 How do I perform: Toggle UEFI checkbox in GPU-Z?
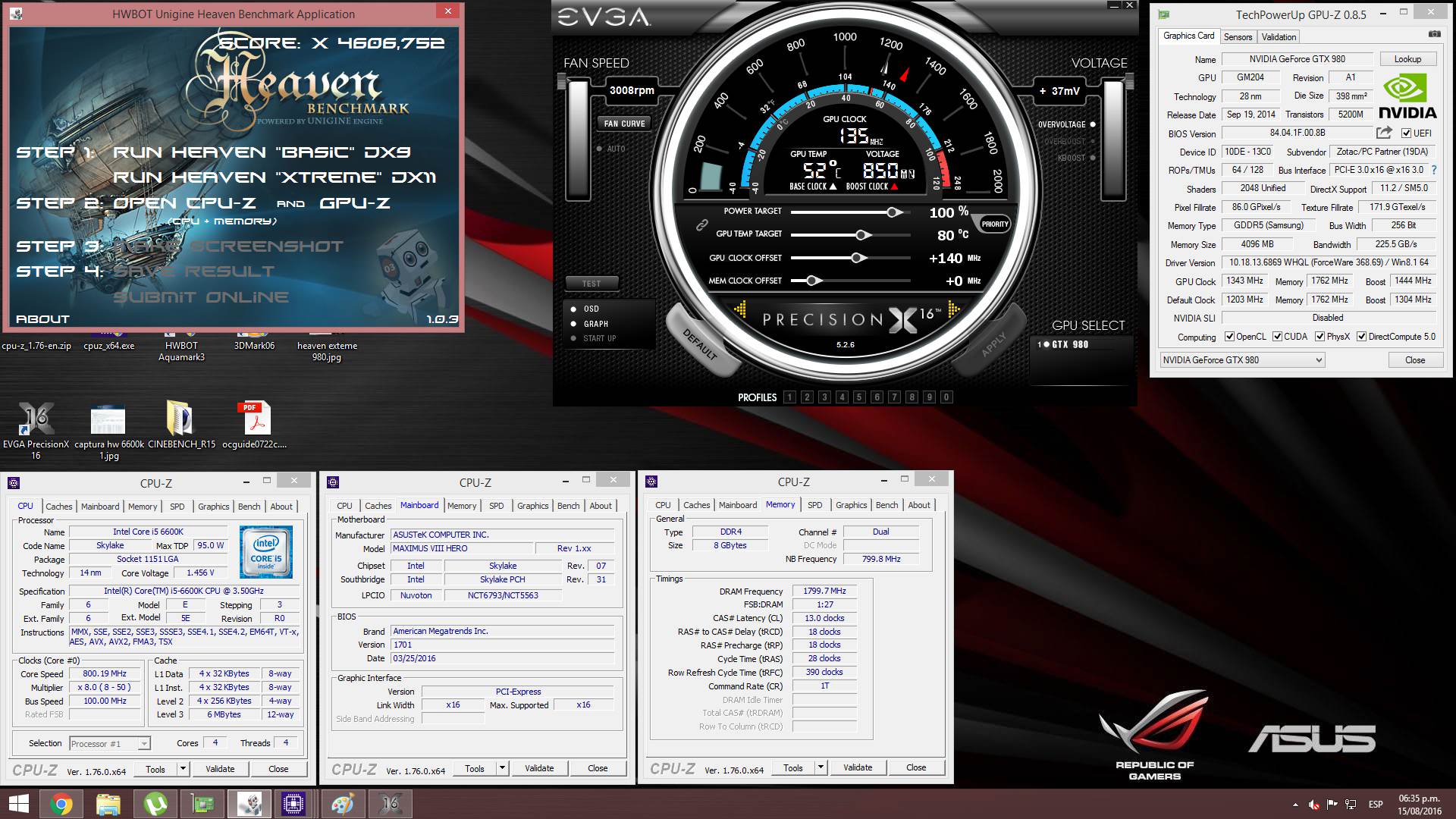(x=1407, y=133)
